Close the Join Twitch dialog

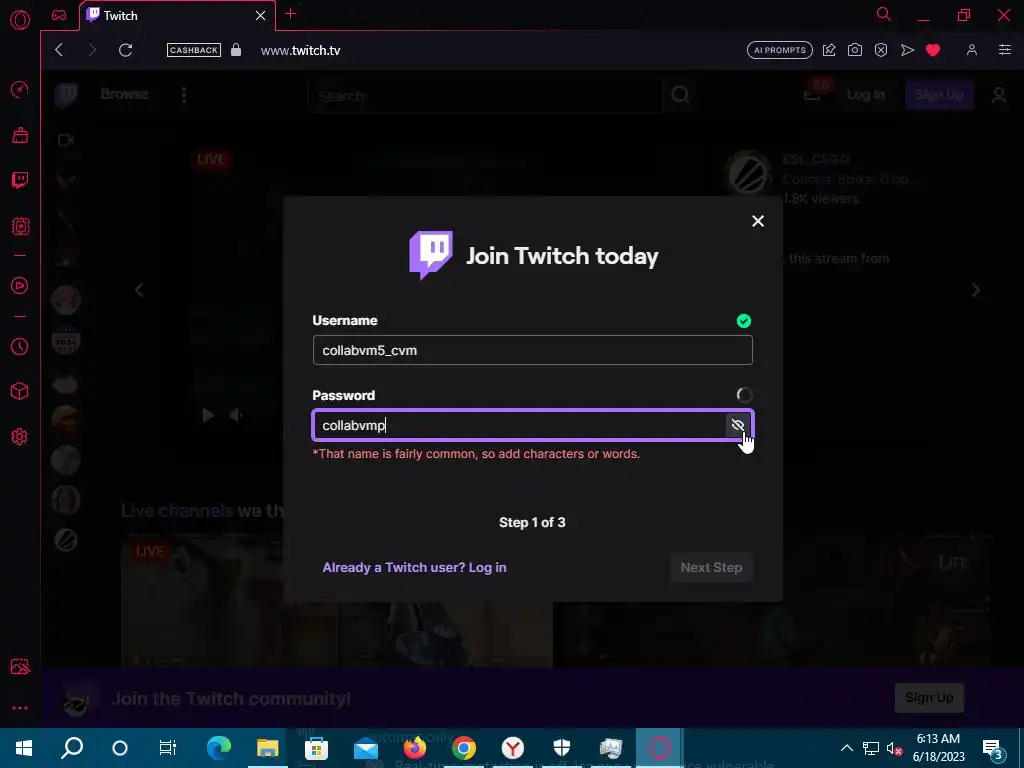pyautogui.click(x=758, y=221)
